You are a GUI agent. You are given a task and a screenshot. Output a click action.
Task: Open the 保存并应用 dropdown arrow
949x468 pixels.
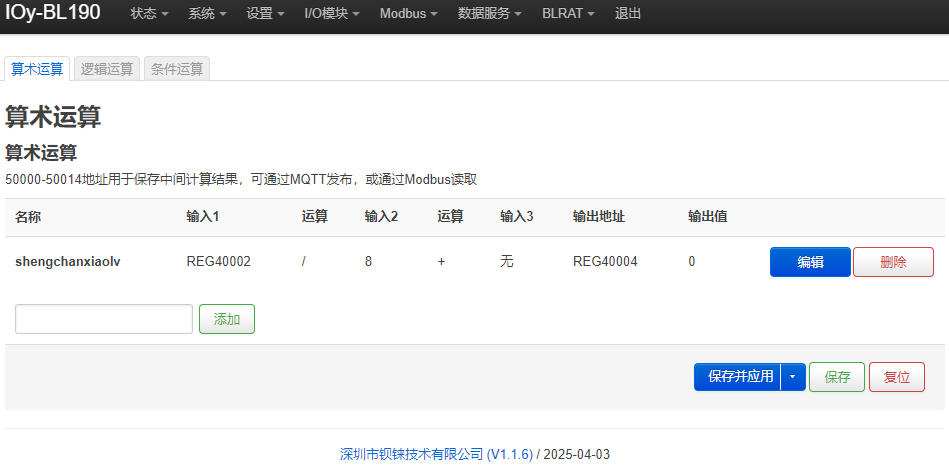793,377
